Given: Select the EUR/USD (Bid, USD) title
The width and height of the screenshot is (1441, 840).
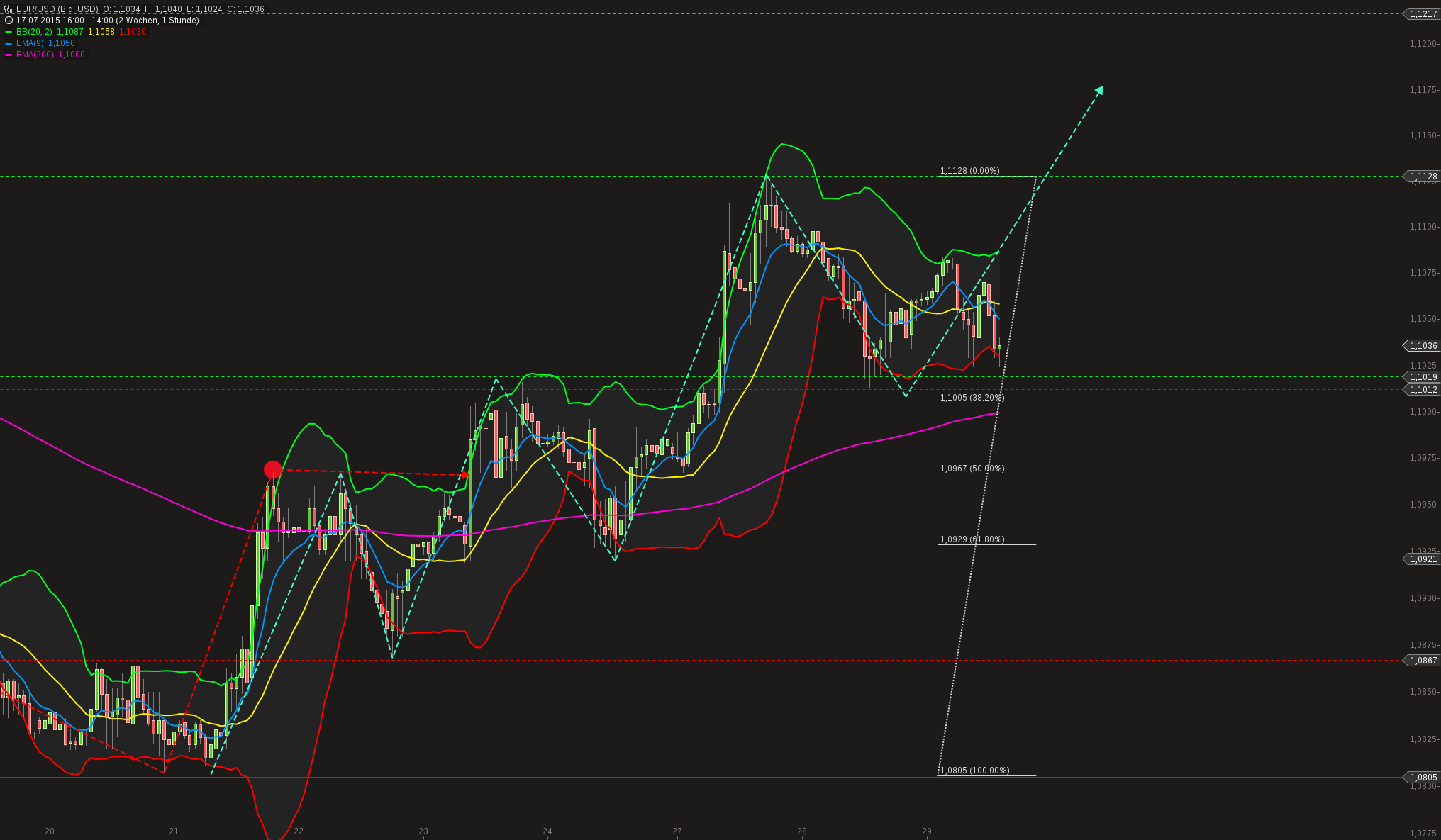Looking at the screenshot, I should tap(57, 9).
